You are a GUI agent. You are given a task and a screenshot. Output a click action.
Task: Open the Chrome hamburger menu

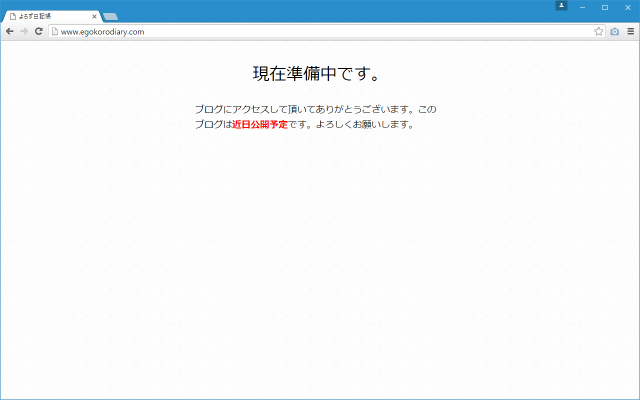[631, 31]
